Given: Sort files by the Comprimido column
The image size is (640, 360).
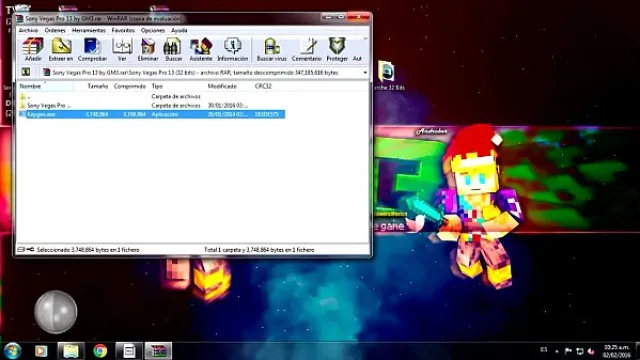Looking at the screenshot, I should pos(130,86).
